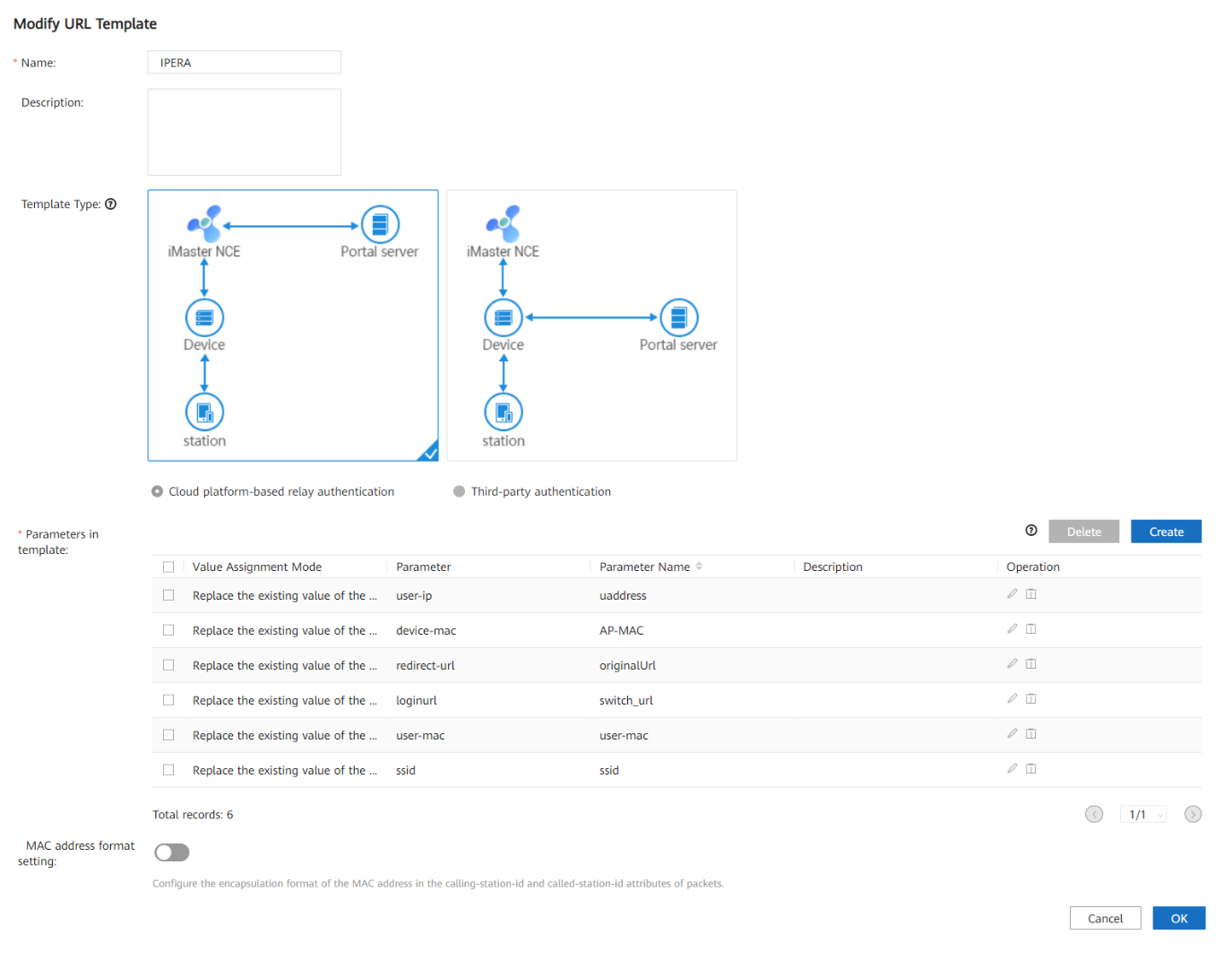Screen dimensions: 1232x960
Task: Click the switch_url parameter name cell
Action: [x=626, y=700]
